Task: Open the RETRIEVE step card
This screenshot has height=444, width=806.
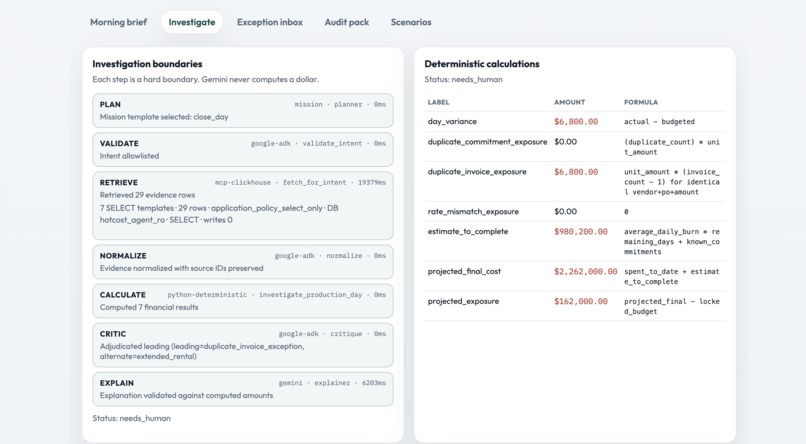Action: pos(243,206)
